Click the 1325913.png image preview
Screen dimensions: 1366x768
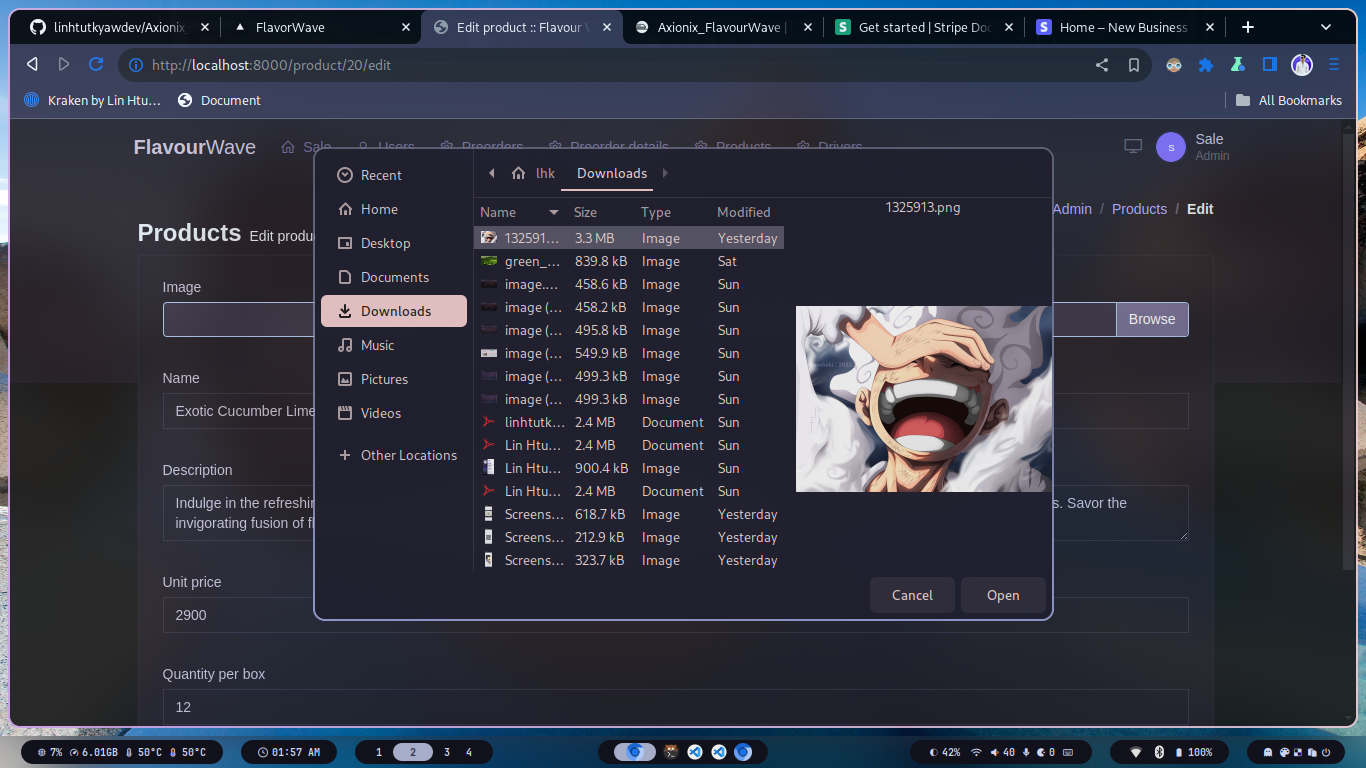(x=922, y=399)
